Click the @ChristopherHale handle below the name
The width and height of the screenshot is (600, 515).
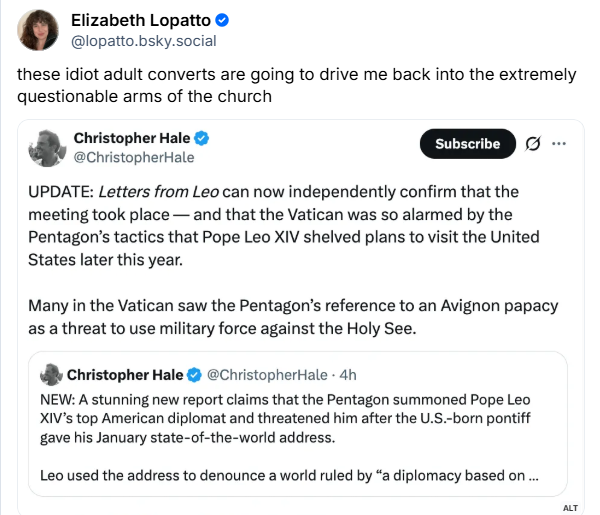pyautogui.click(x=134, y=158)
